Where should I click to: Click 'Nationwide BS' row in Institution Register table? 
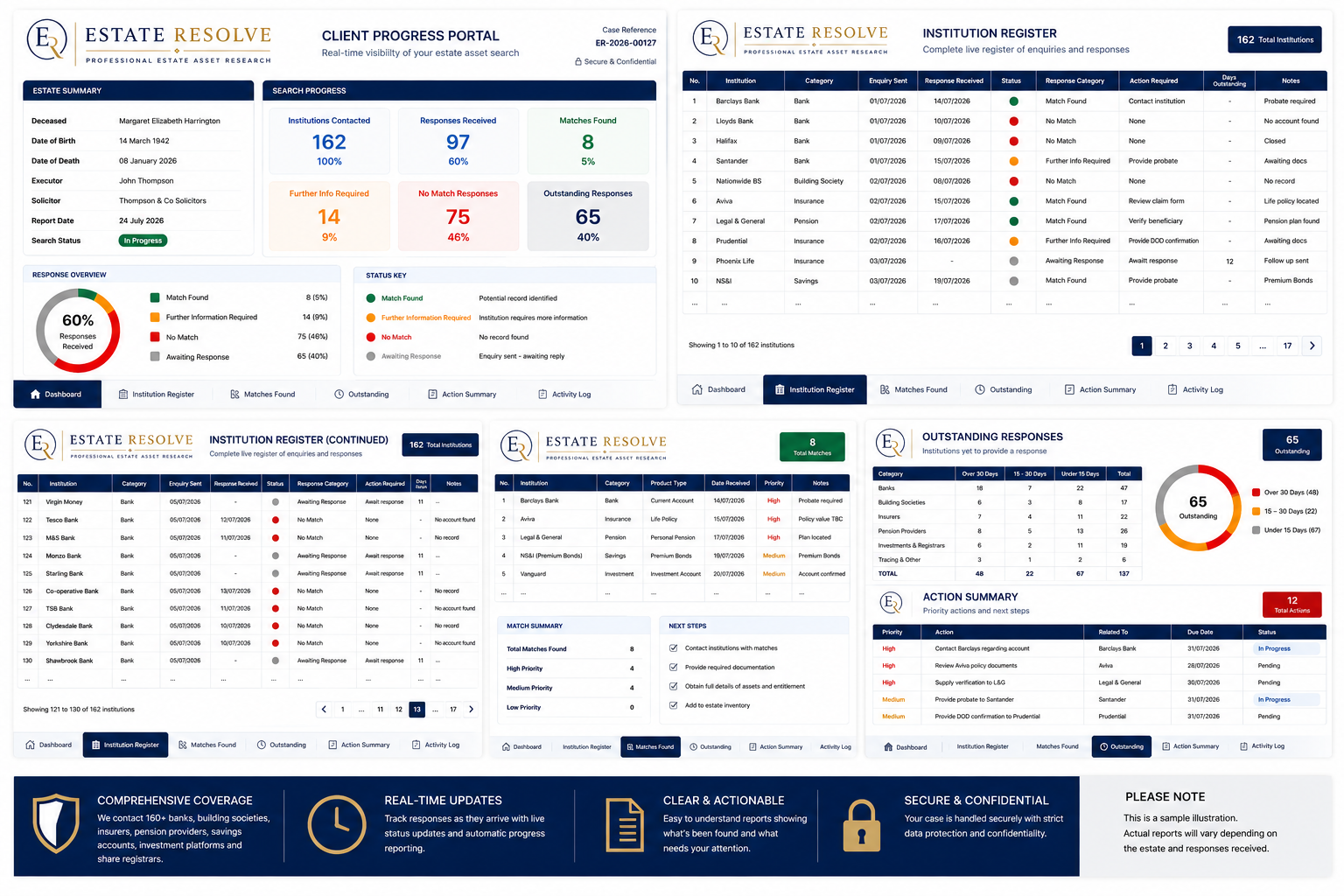pos(1004,181)
